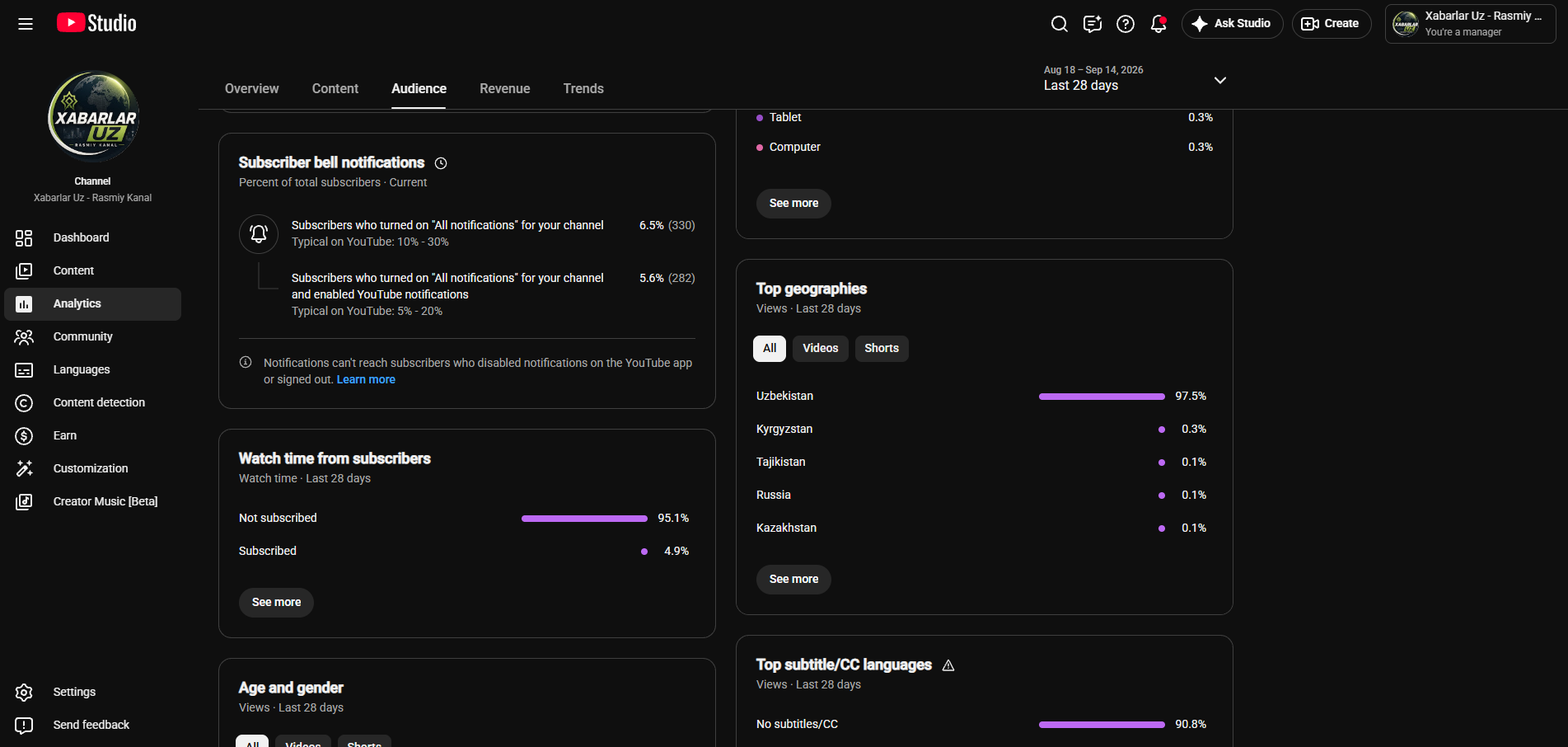Click the Settings gear icon
The width and height of the screenshot is (1568, 747).
(x=24, y=693)
